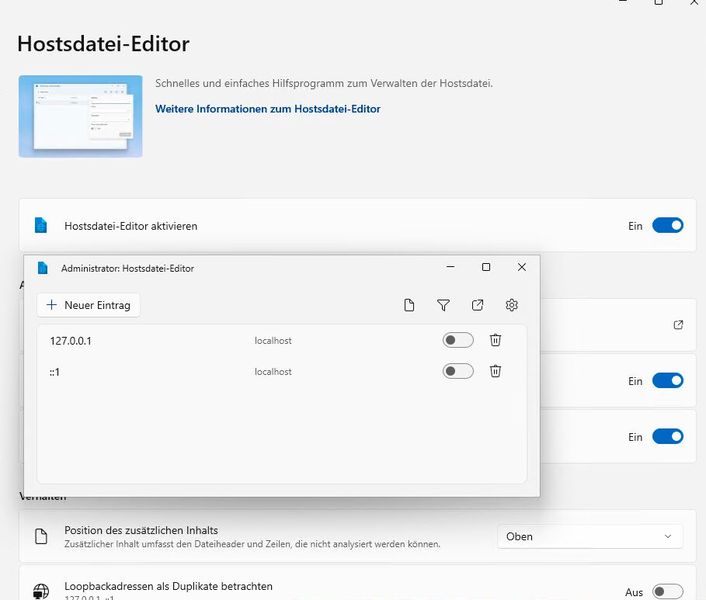706x600 pixels.
Task: Toggle the switch just above the Oben dropdown
Action: tap(668, 437)
